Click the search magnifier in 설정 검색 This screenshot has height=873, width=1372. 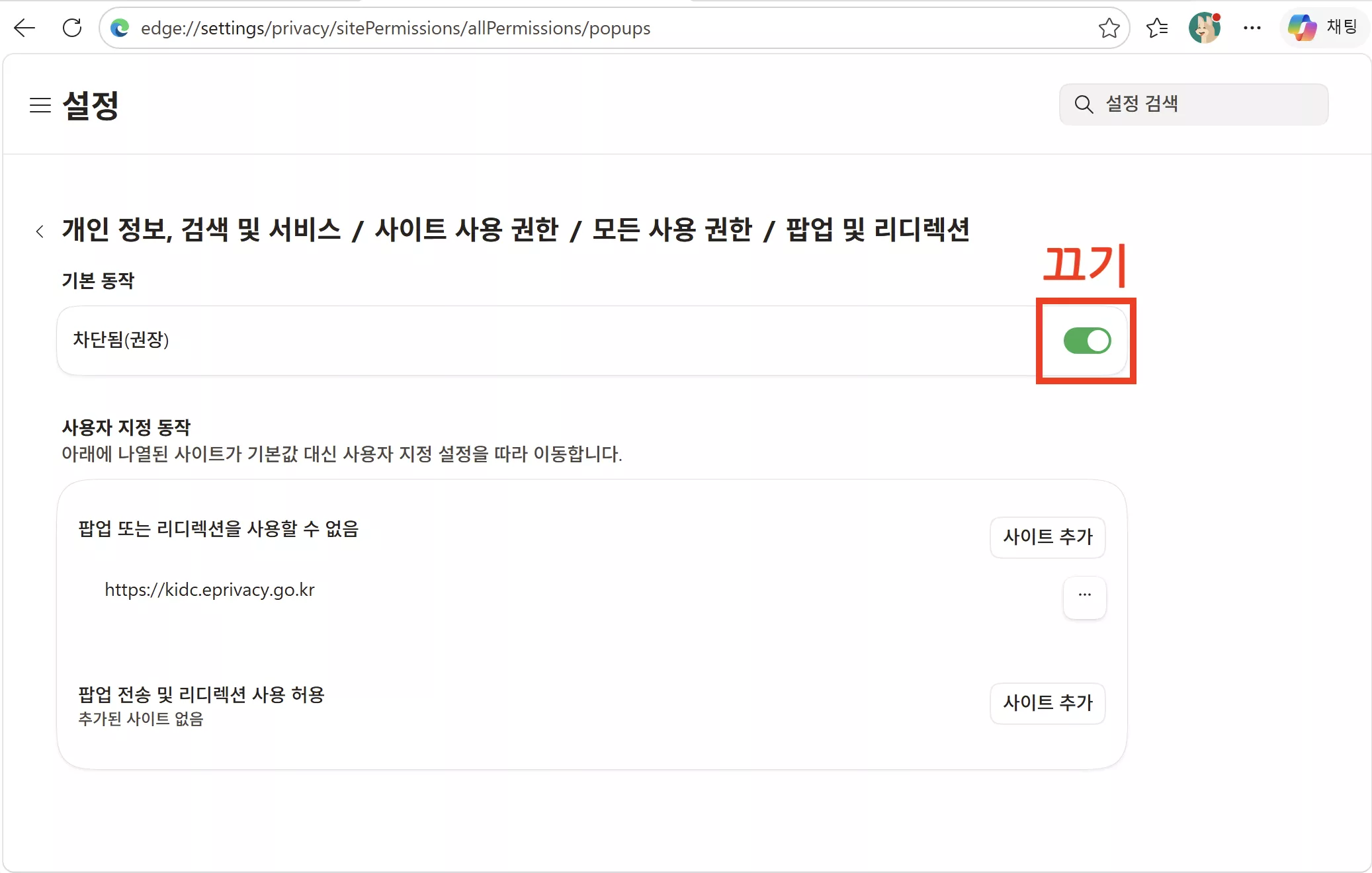(1084, 104)
